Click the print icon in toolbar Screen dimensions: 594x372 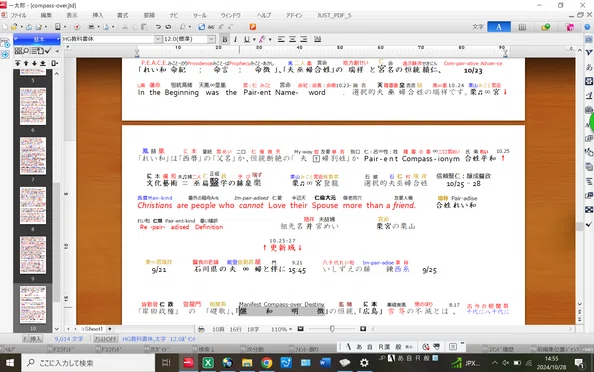(x=91, y=27)
